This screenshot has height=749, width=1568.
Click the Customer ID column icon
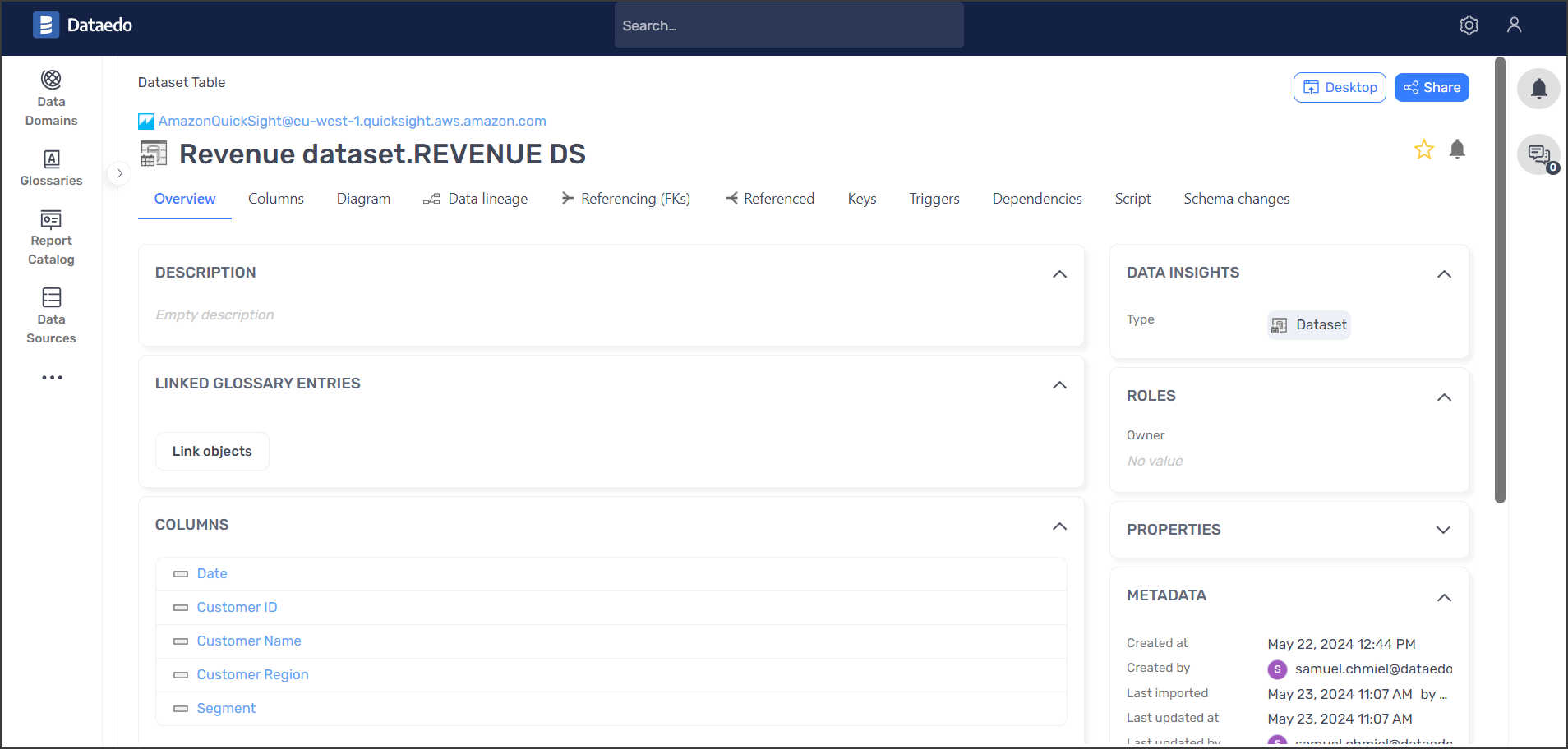click(181, 608)
